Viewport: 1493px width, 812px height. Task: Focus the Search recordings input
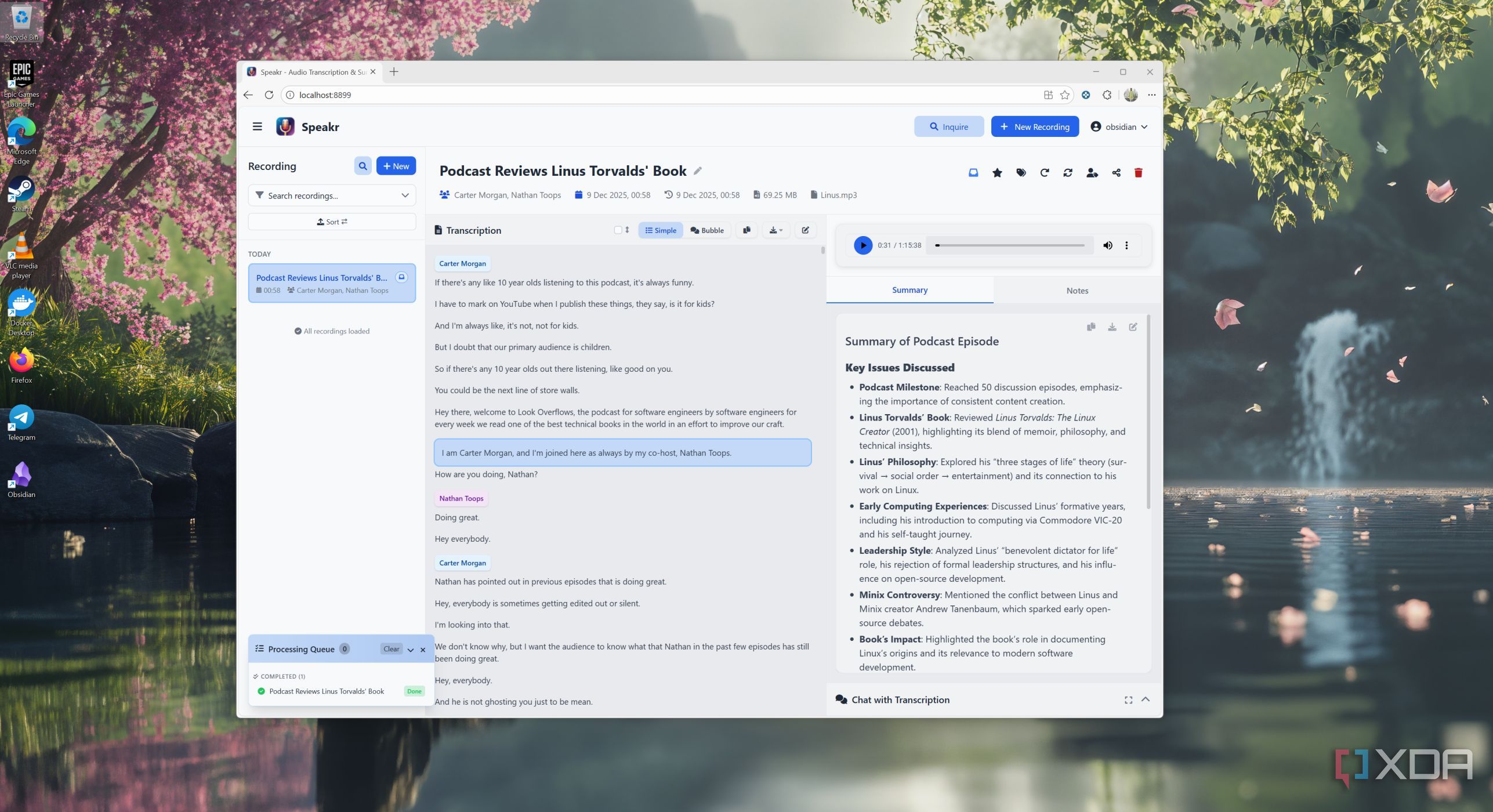[332, 195]
